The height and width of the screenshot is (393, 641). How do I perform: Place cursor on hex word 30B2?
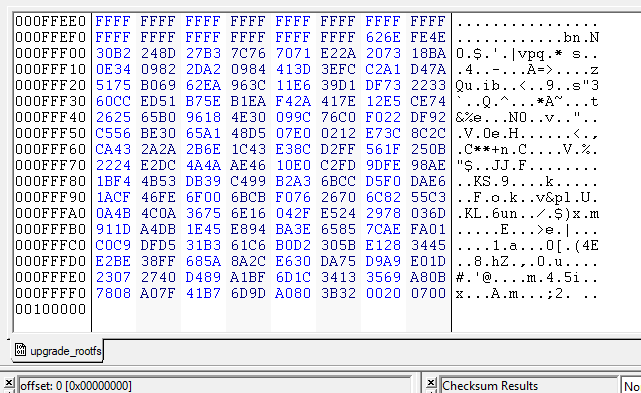pyautogui.click(x=113, y=54)
